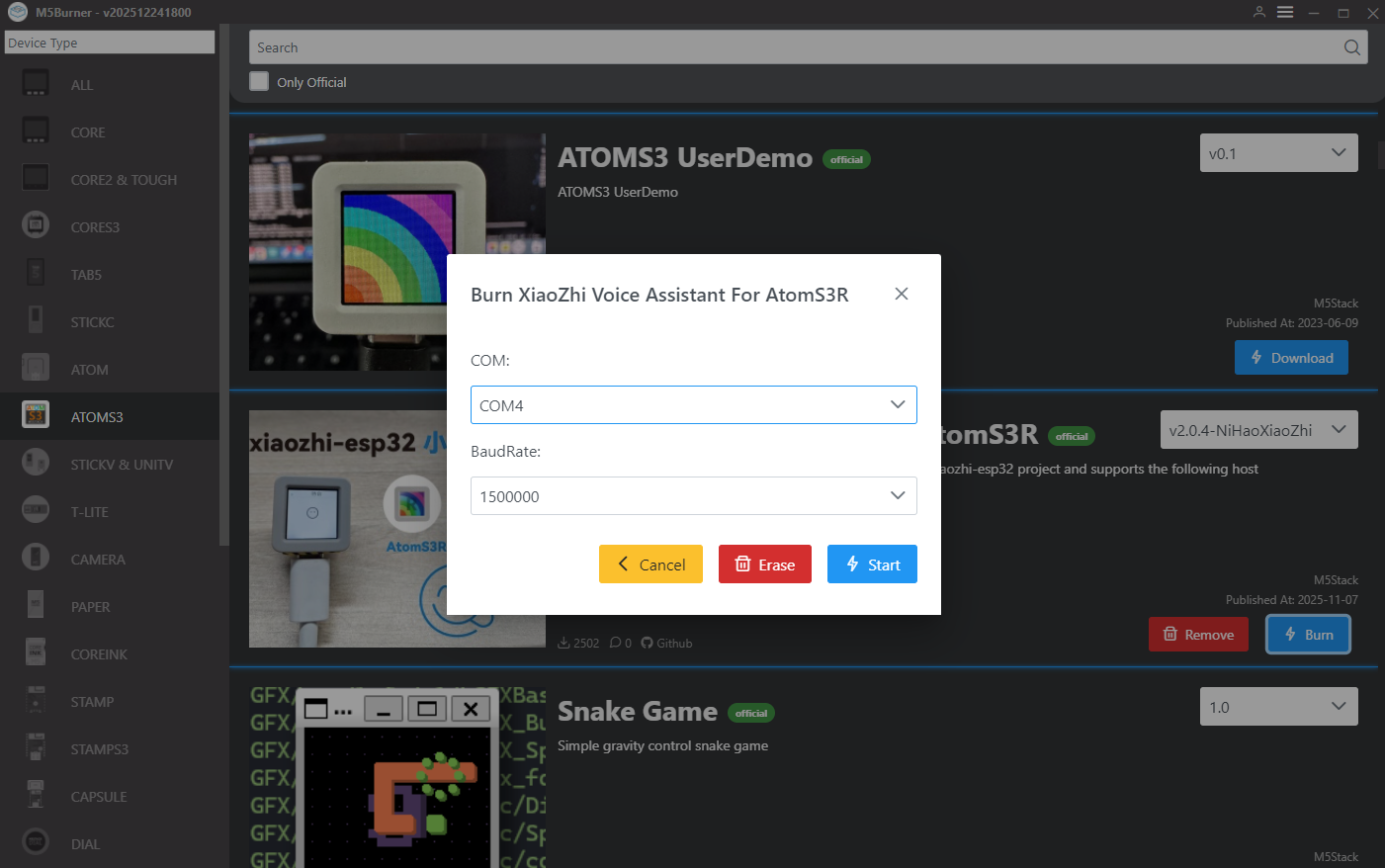1385x868 pixels.
Task: Click the T-LITE device icon
Action: click(x=36, y=511)
